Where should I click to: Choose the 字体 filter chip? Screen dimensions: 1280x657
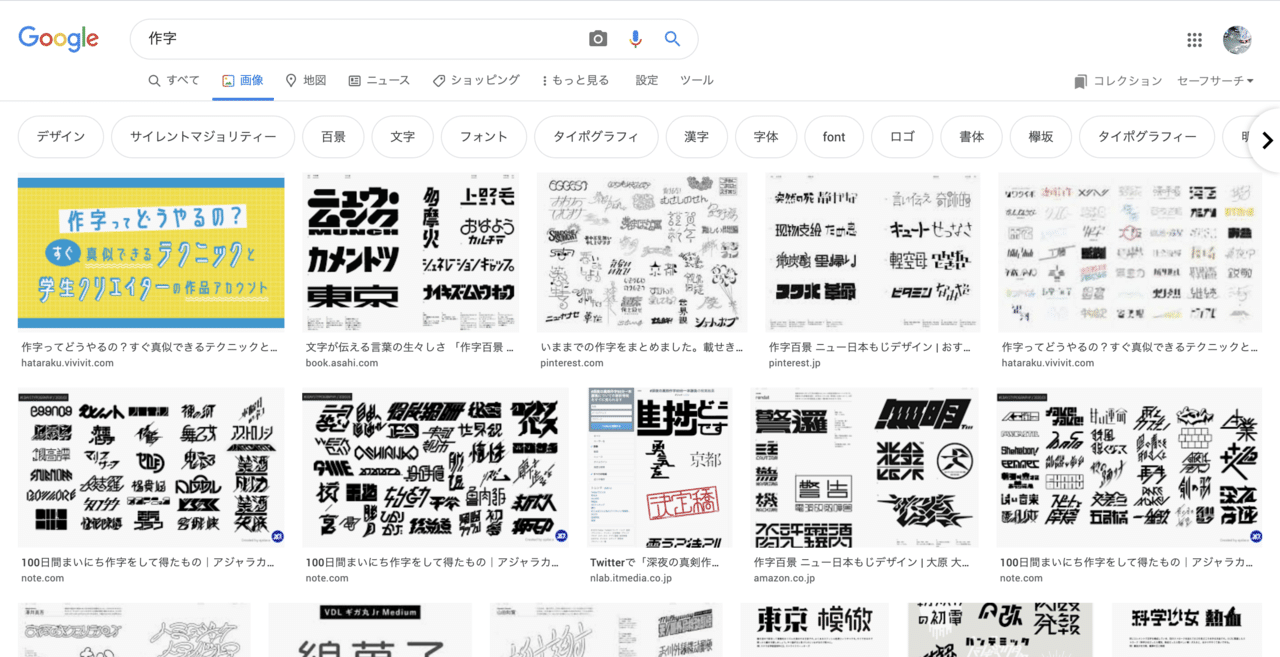coord(766,137)
